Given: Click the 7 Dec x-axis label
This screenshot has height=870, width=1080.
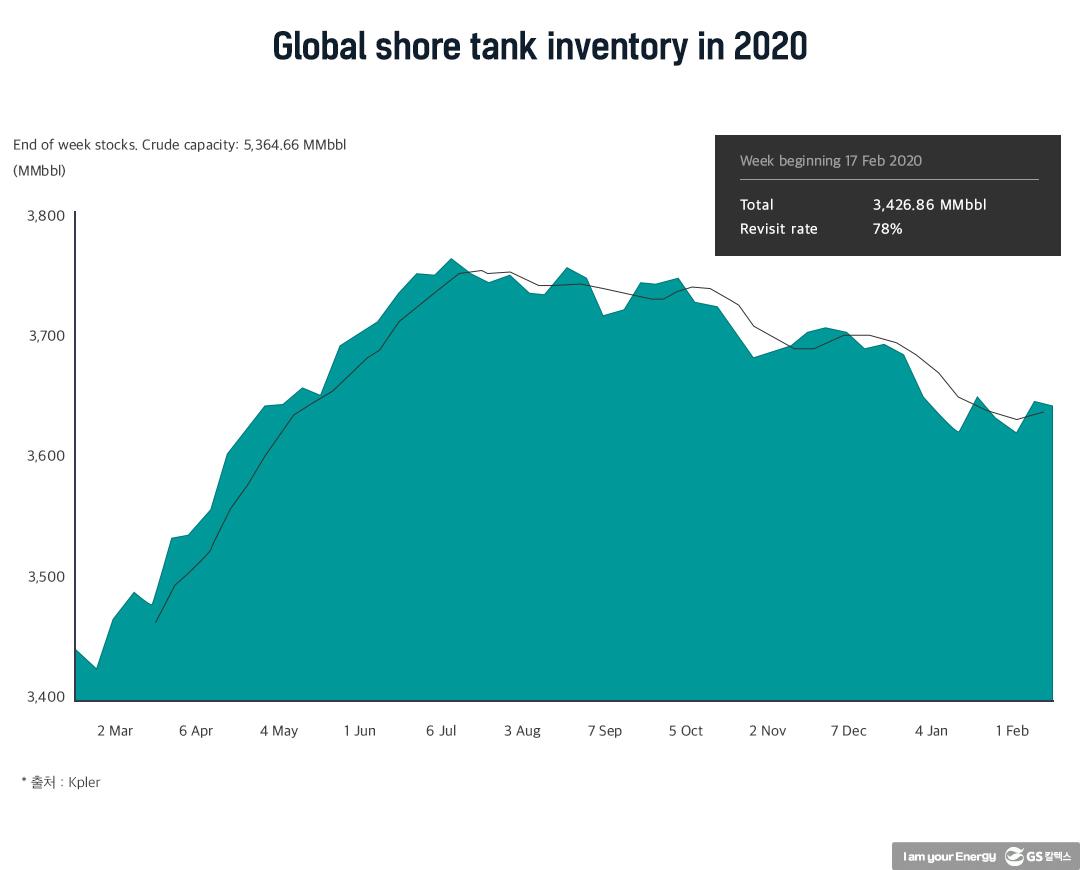Looking at the screenshot, I should click(848, 731).
